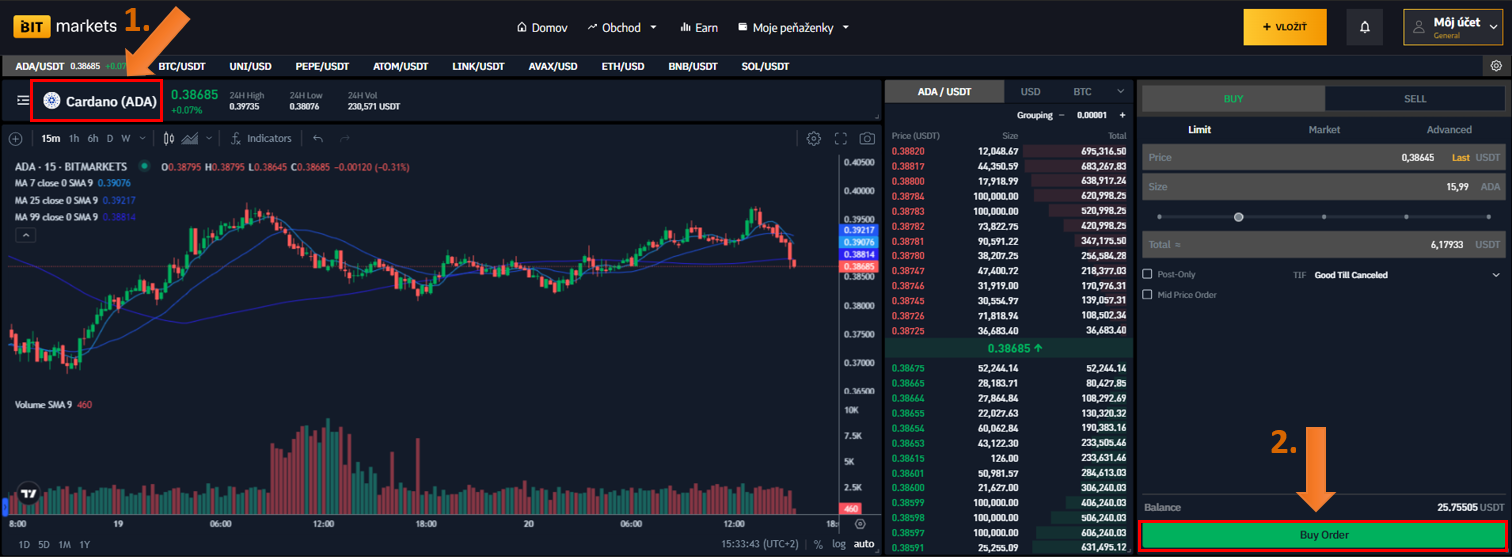Image resolution: width=1512 pixels, height=557 pixels.
Task: Open the Môj účet dropdown
Action: 1455,27
